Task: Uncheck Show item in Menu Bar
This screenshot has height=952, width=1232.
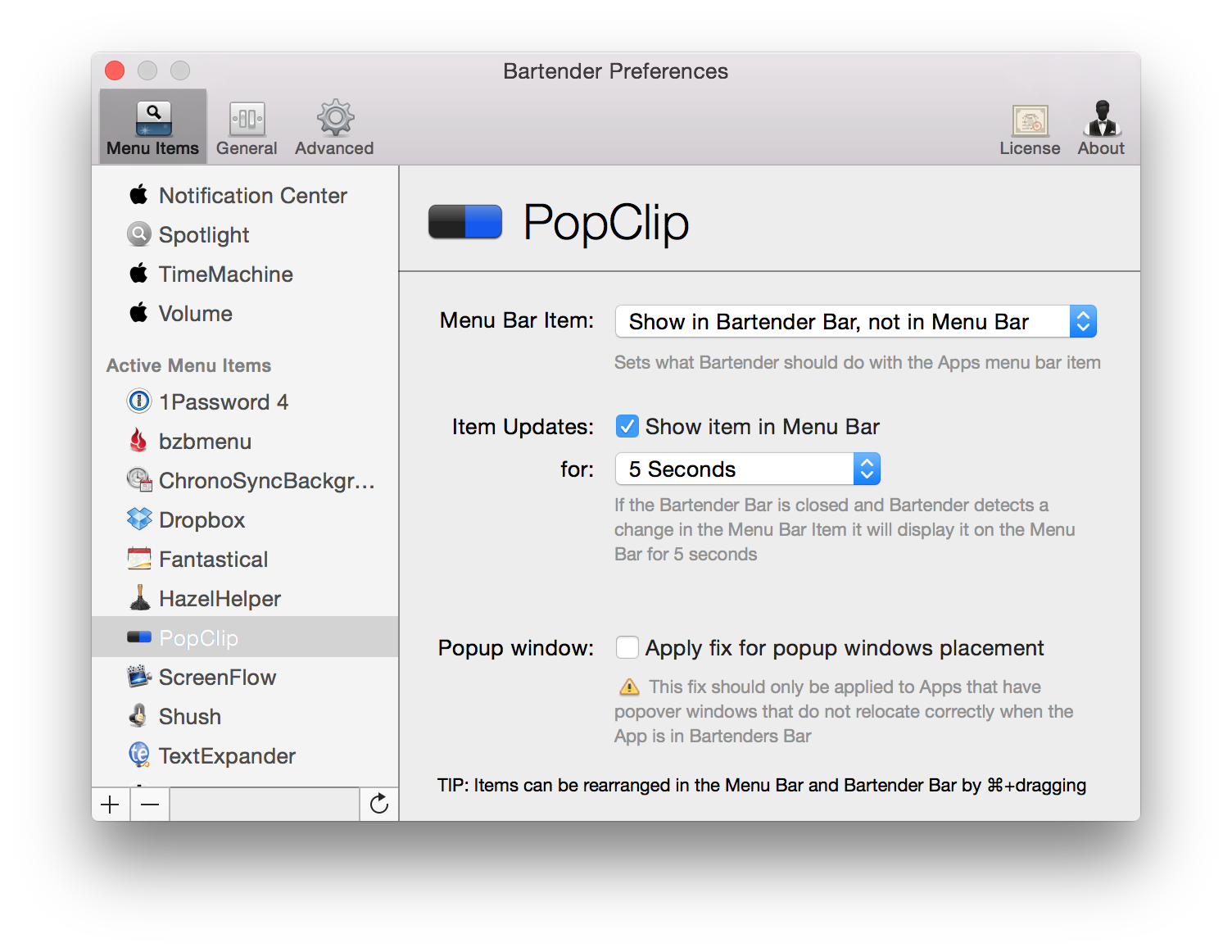Action: pyautogui.click(x=627, y=426)
